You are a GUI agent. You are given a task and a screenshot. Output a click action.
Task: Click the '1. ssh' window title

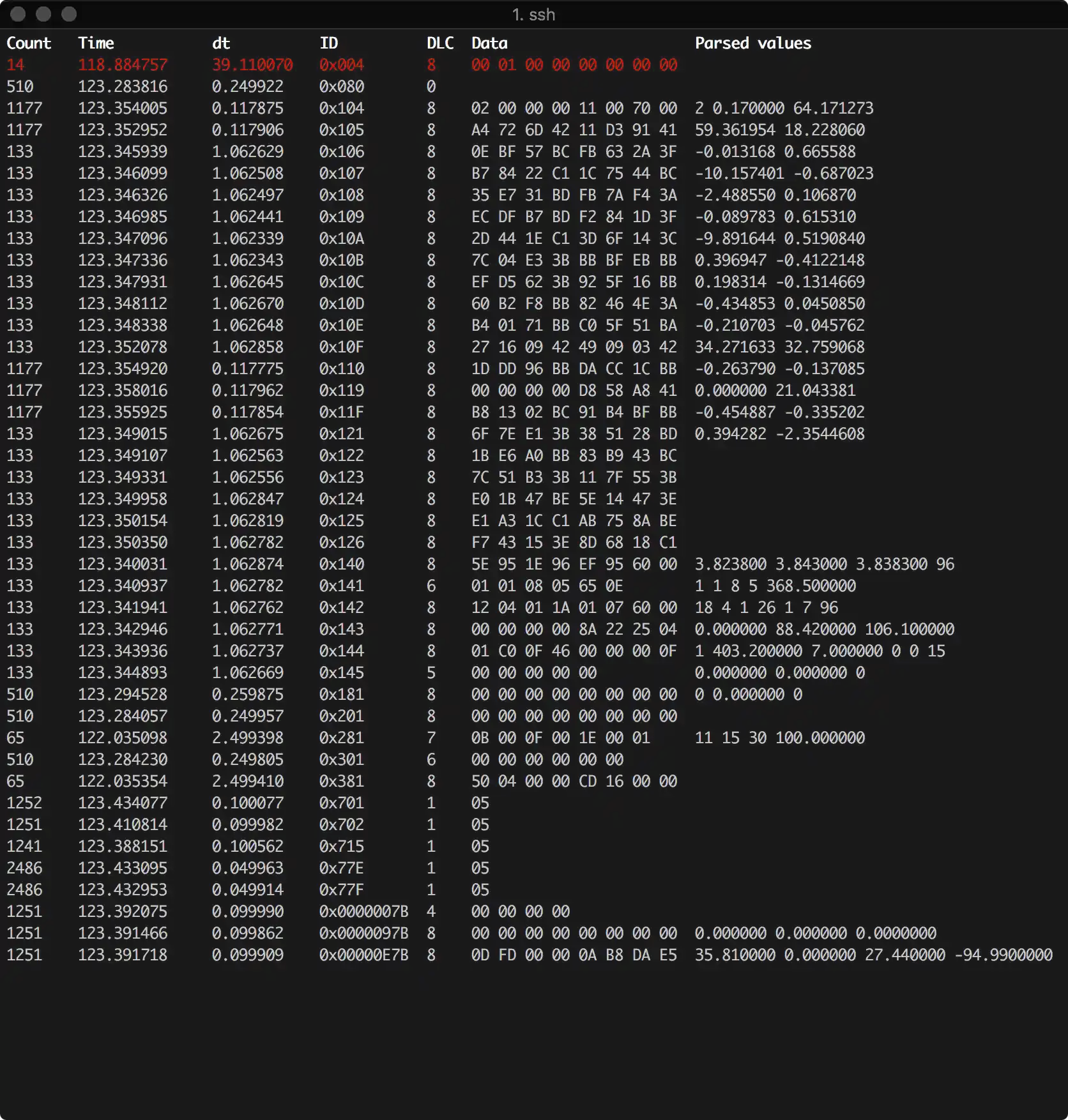[533, 15]
